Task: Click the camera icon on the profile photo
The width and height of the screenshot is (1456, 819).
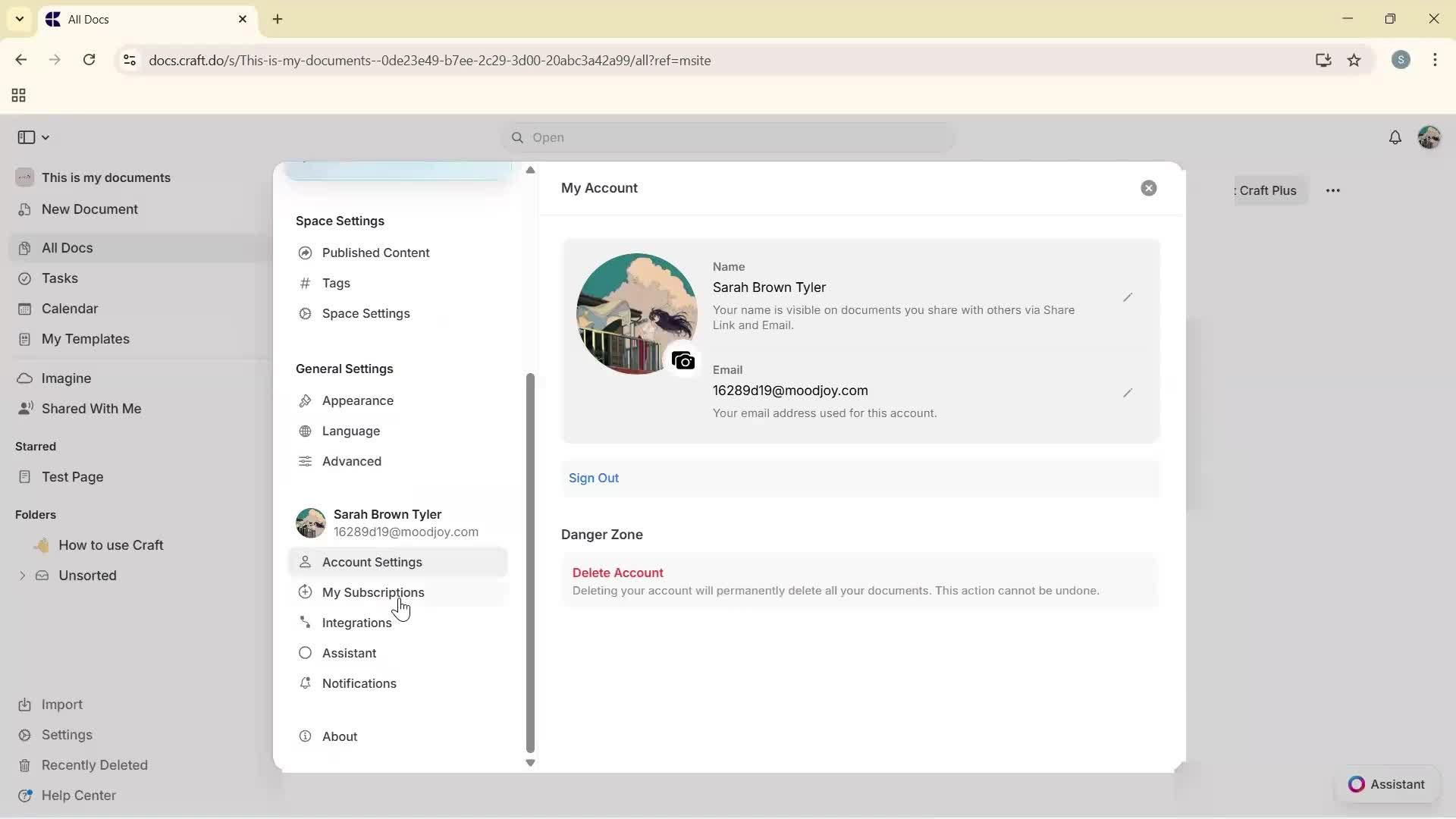Action: tap(683, 360)
